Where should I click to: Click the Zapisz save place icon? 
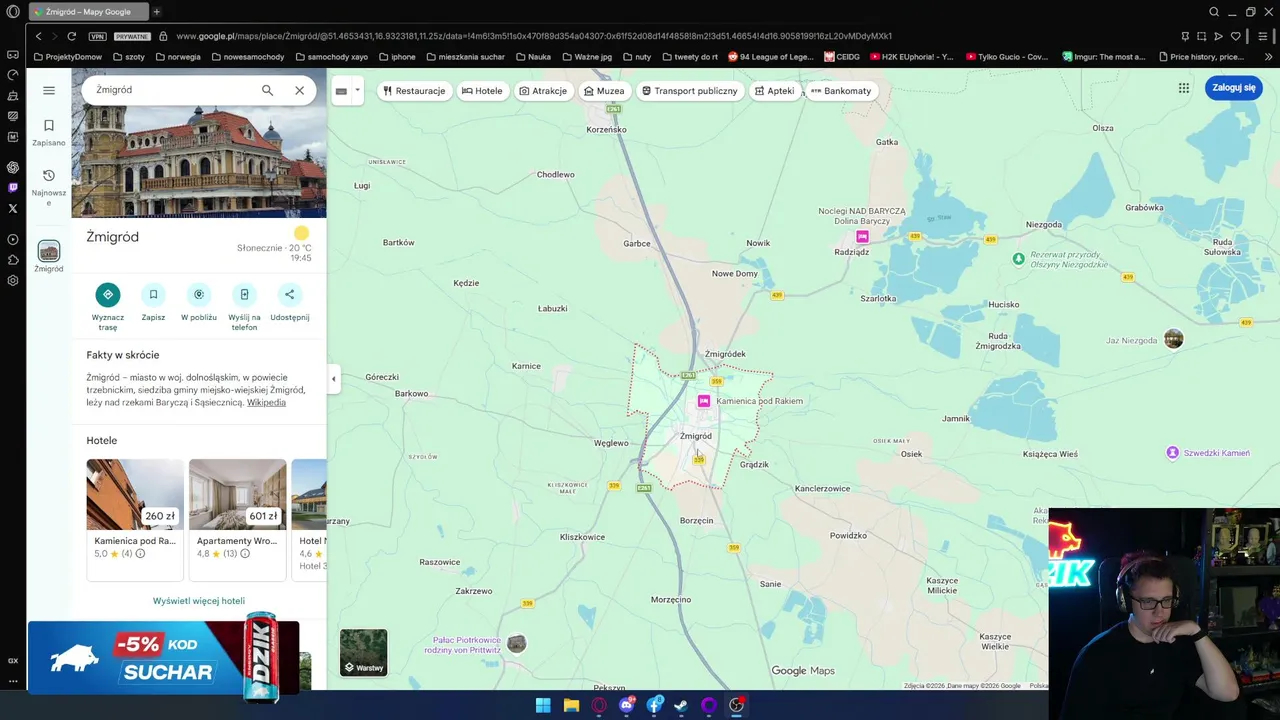click(153, 294)
